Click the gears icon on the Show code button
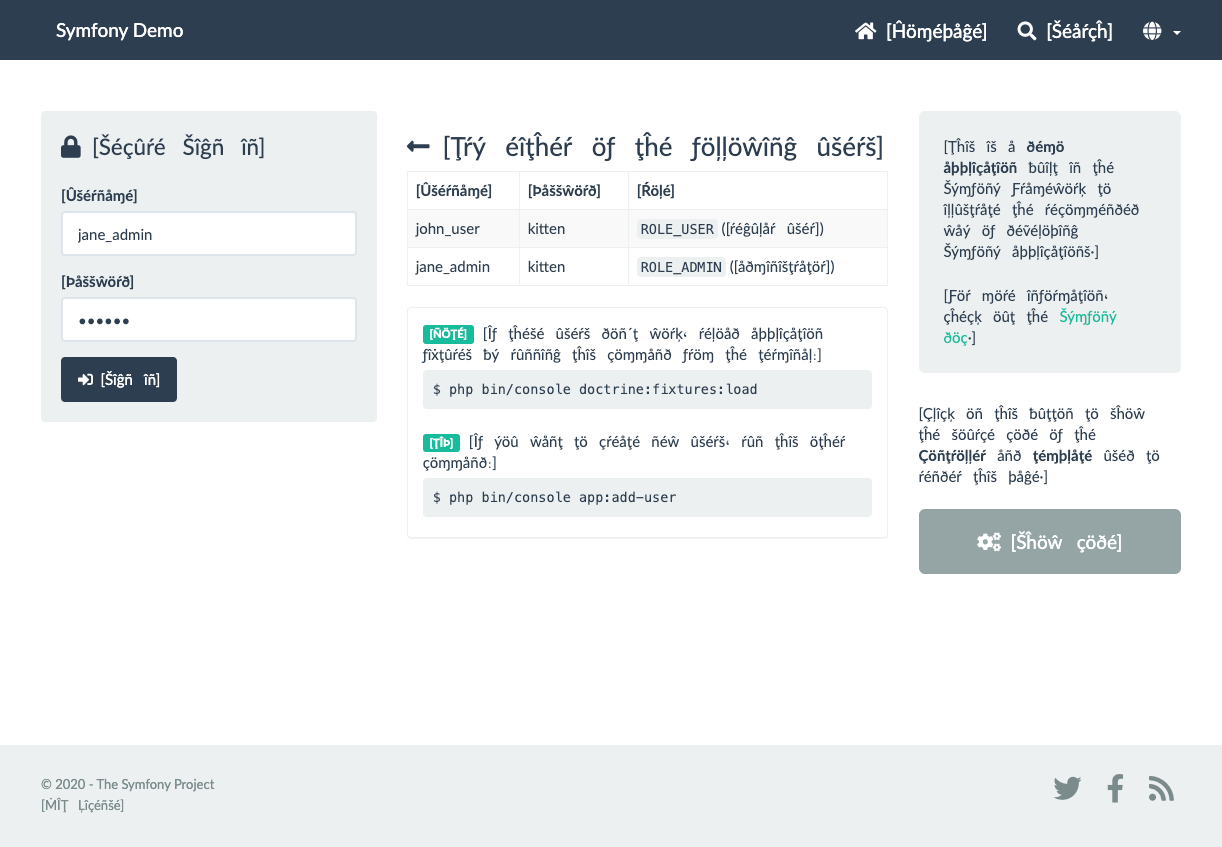The width and height of the screenshot is (1222, 847). point(988,541)
